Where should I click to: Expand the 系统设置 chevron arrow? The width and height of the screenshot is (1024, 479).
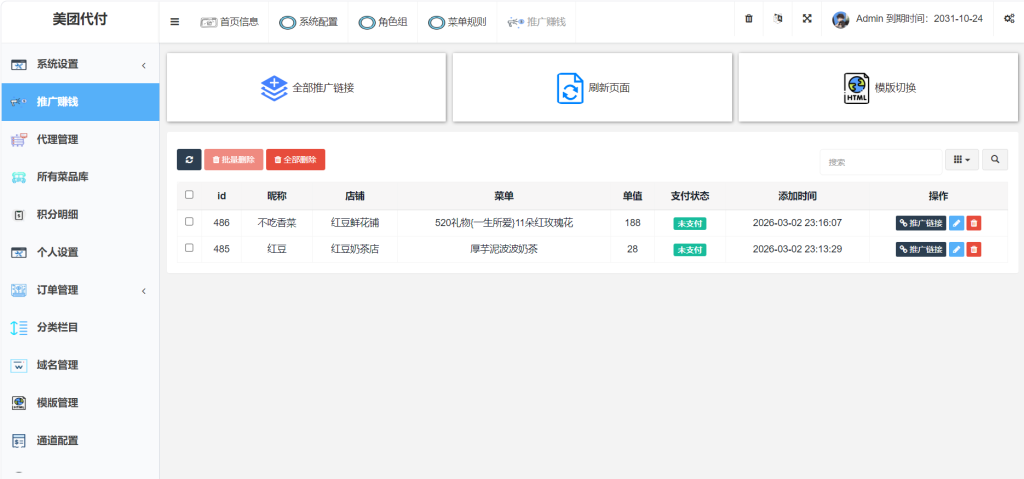tap(144, 65)
